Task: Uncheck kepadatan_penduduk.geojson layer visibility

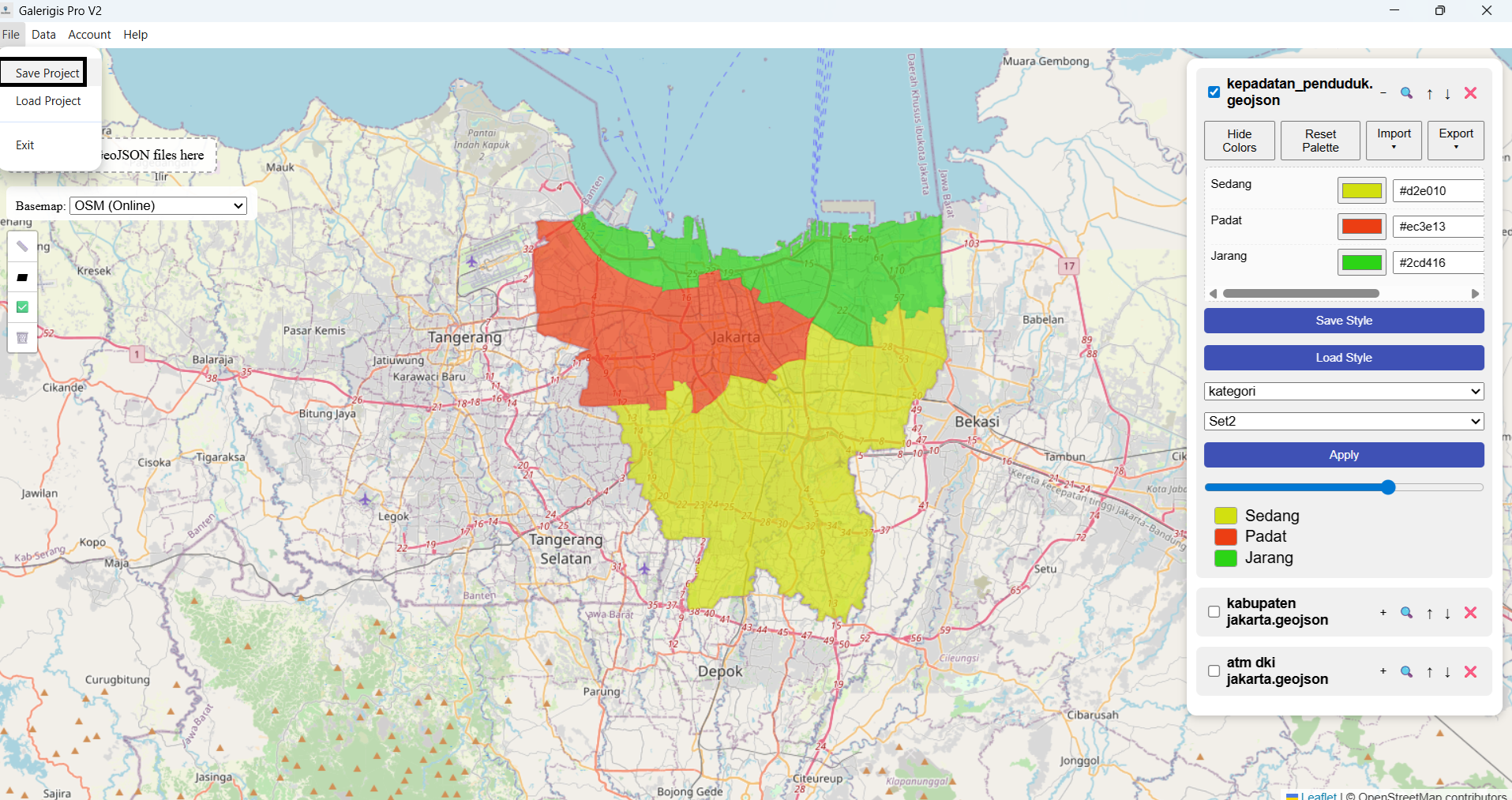Action: (1214, 92)
